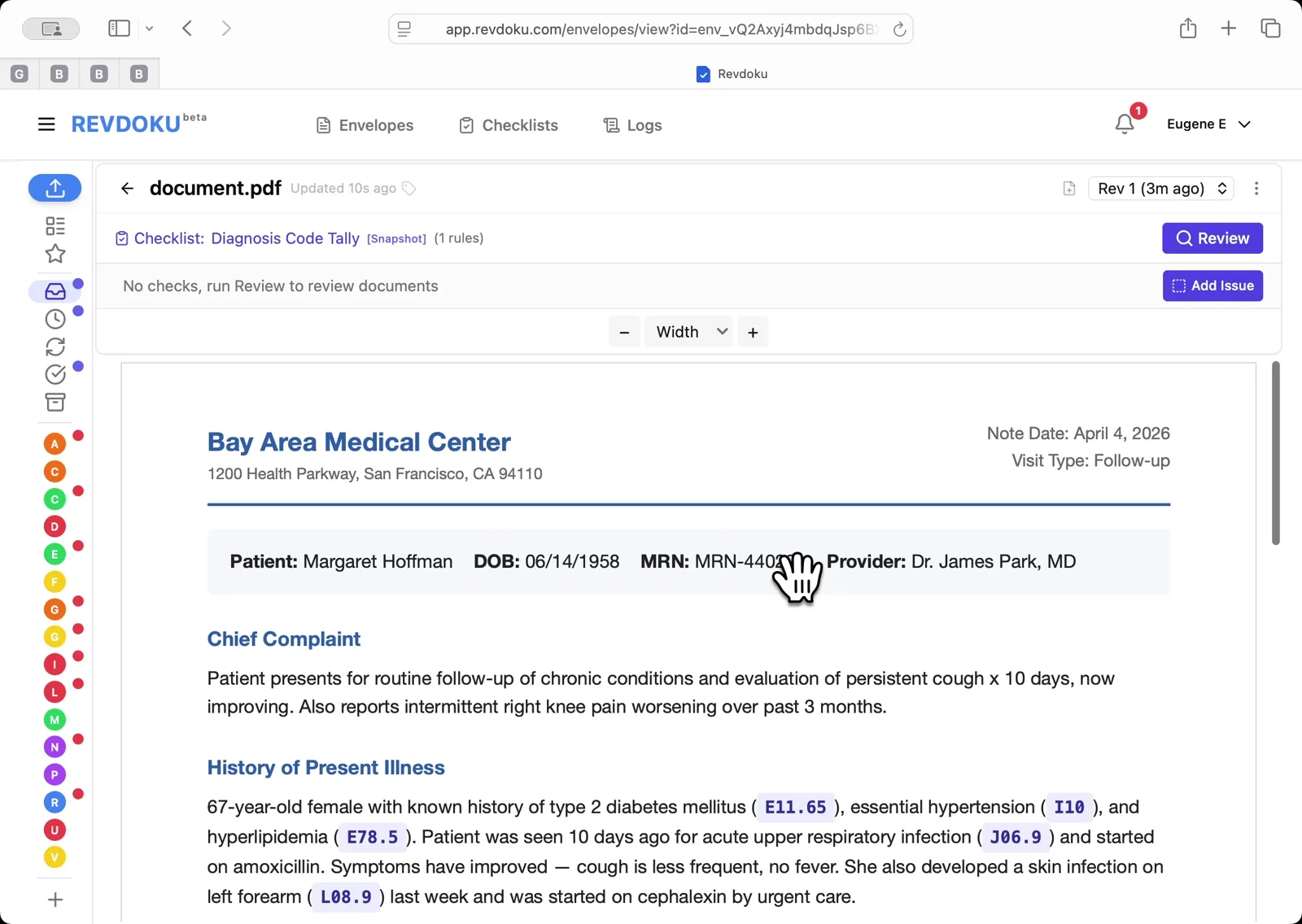The image size is (1302, 924).
Task: Open the Diagnosis Code Tally checklist link
Action: (x=285, y=238)
